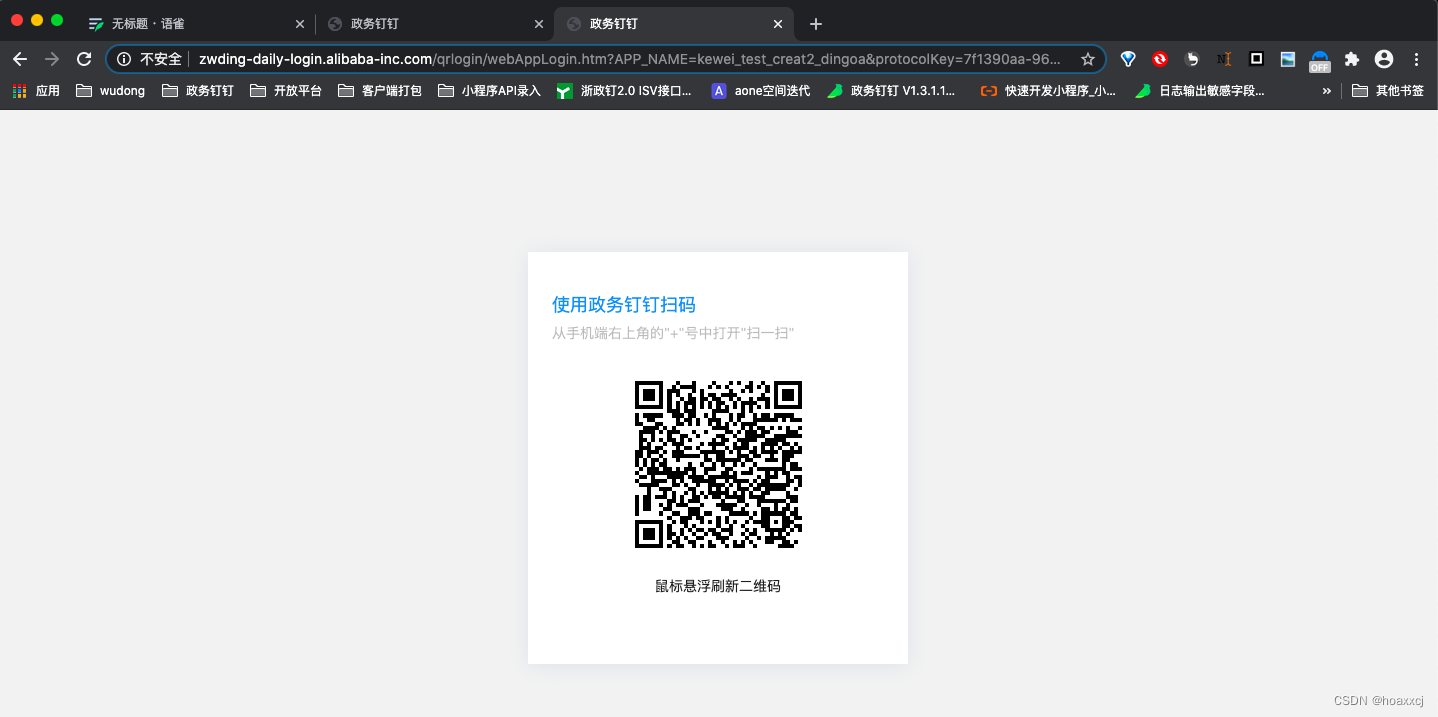Open the 小程序API录入 bookmark folder
The image size is (1438, 717).
[489, 91]
